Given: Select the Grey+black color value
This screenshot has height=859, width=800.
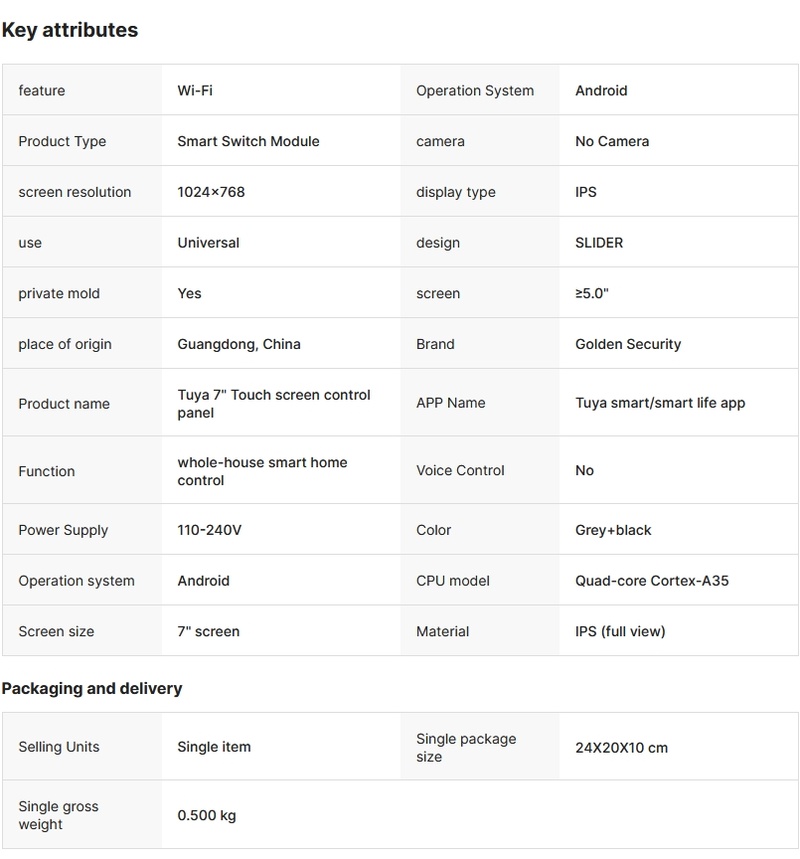Looking at the screenshot, I should coord(613,530).
